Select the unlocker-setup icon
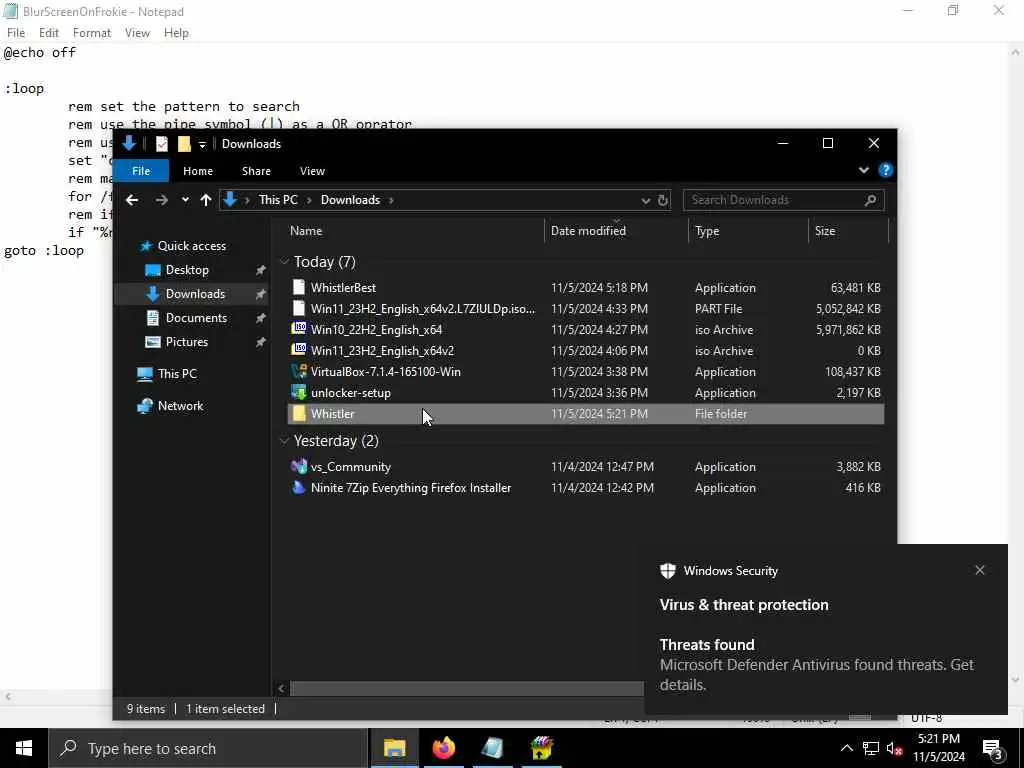 click(x=299, y=392)
